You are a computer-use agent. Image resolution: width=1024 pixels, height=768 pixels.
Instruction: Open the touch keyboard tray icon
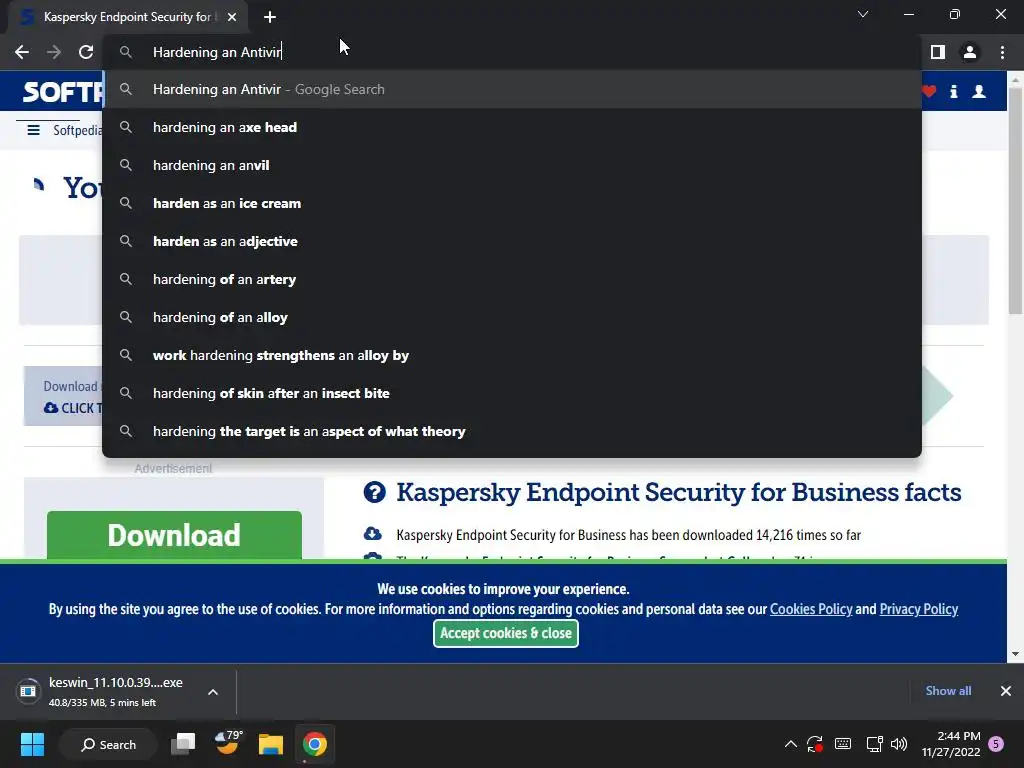(842, 744)
